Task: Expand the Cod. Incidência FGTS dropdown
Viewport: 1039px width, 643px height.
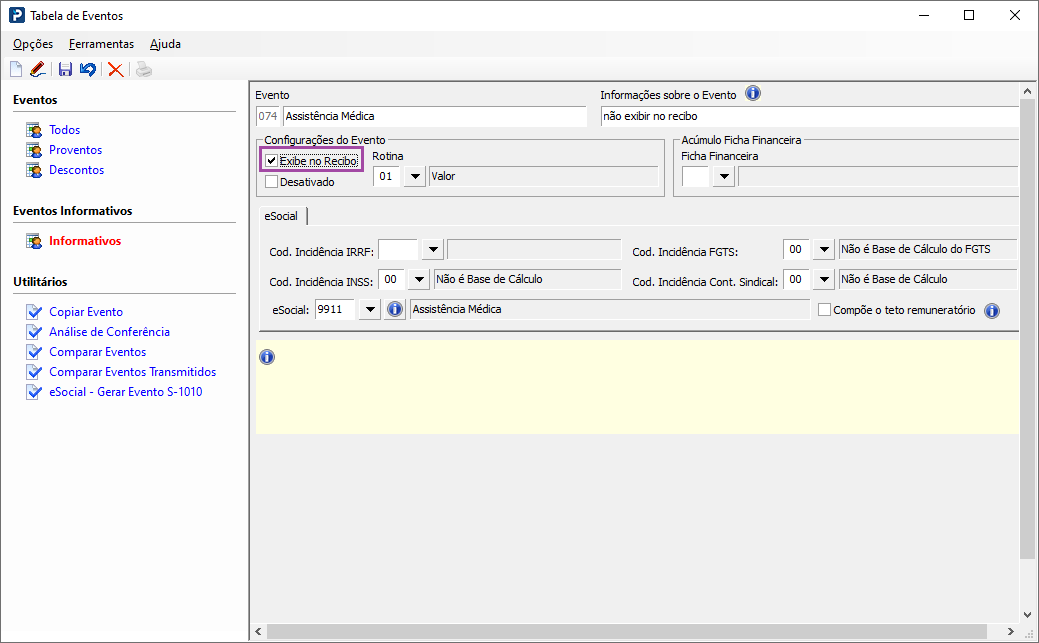Action: 824,250
